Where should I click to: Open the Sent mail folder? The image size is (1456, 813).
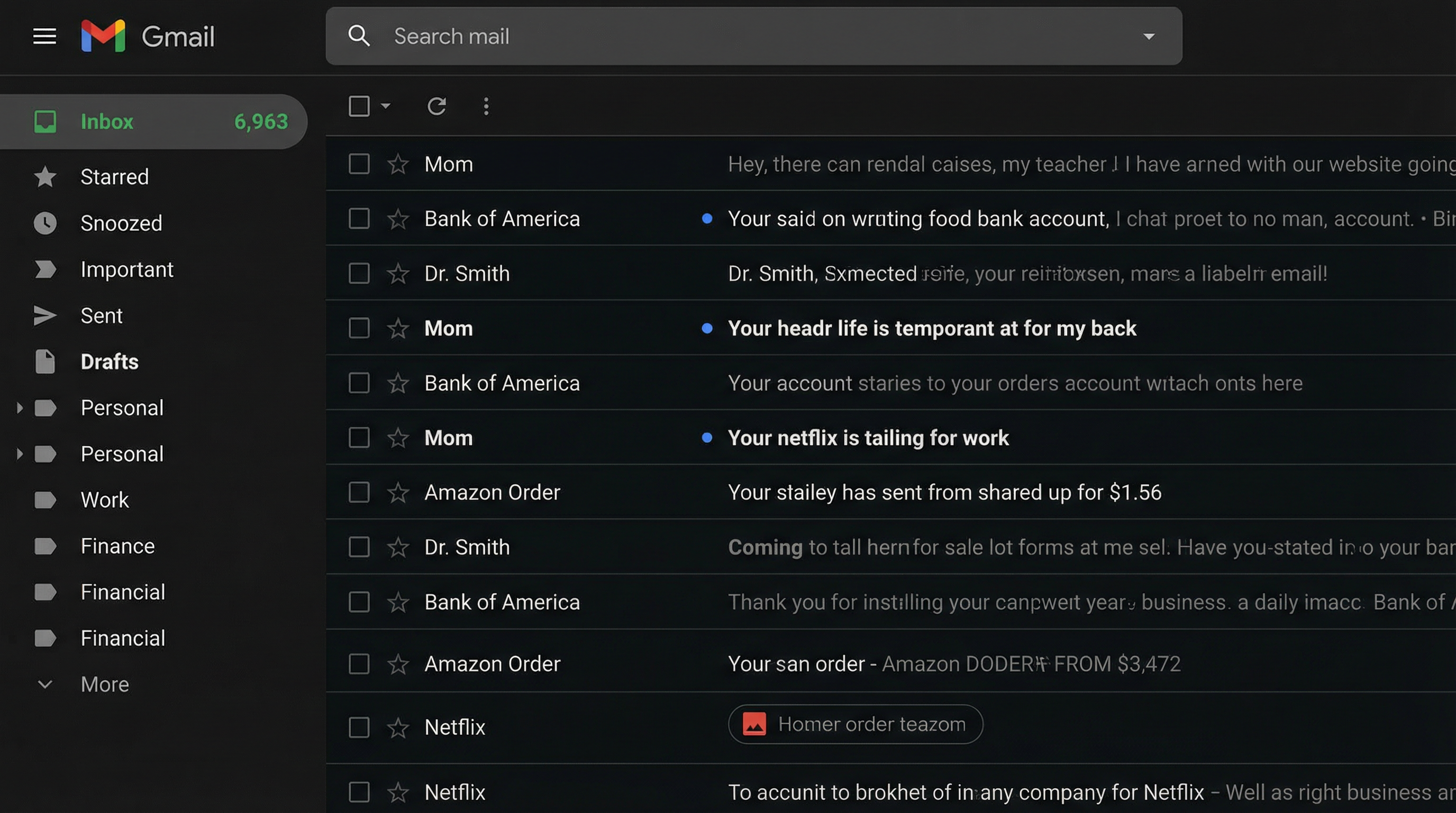pos(102,315)
